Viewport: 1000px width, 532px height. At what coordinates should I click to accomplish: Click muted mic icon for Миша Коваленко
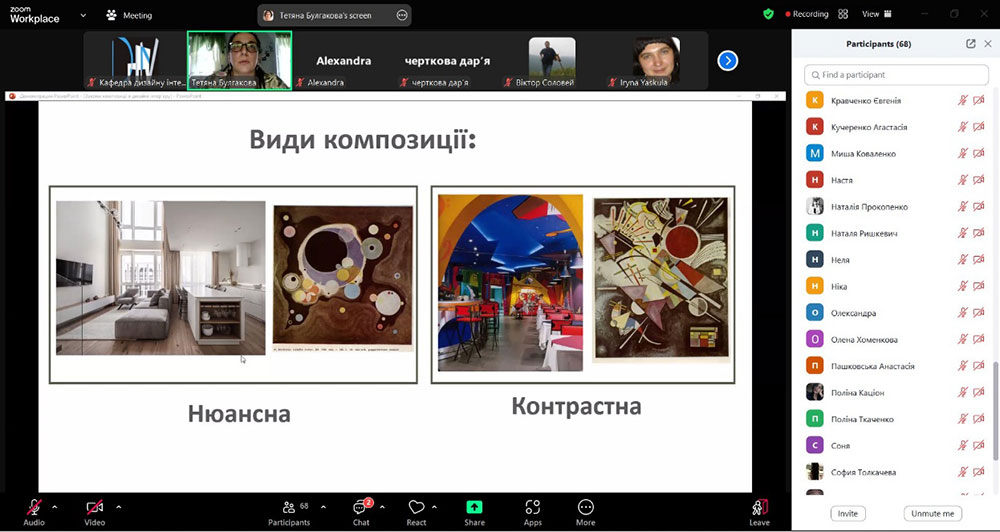(963, 154)
